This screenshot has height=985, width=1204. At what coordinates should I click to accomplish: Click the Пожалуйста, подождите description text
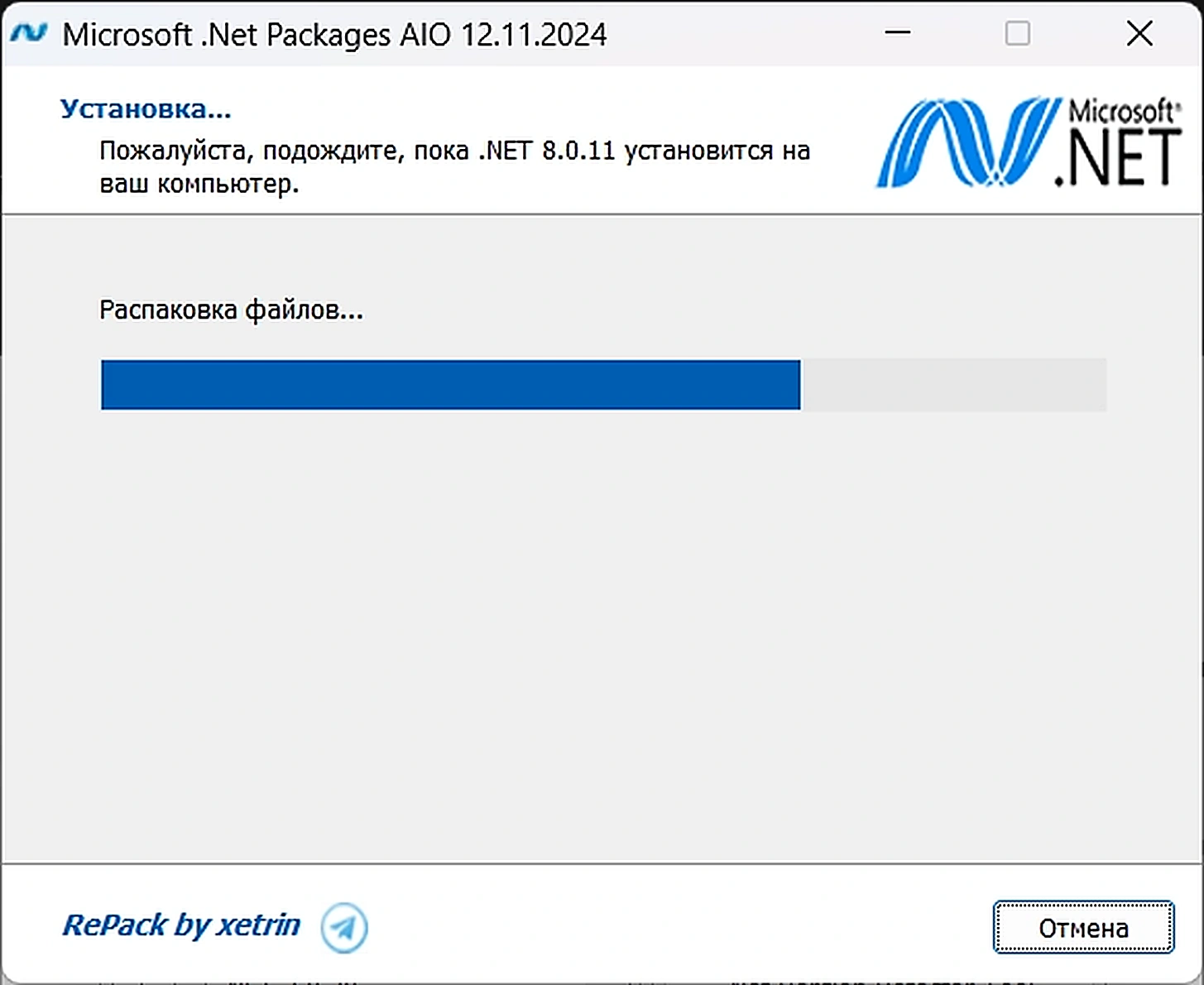(x=454, y=166)
